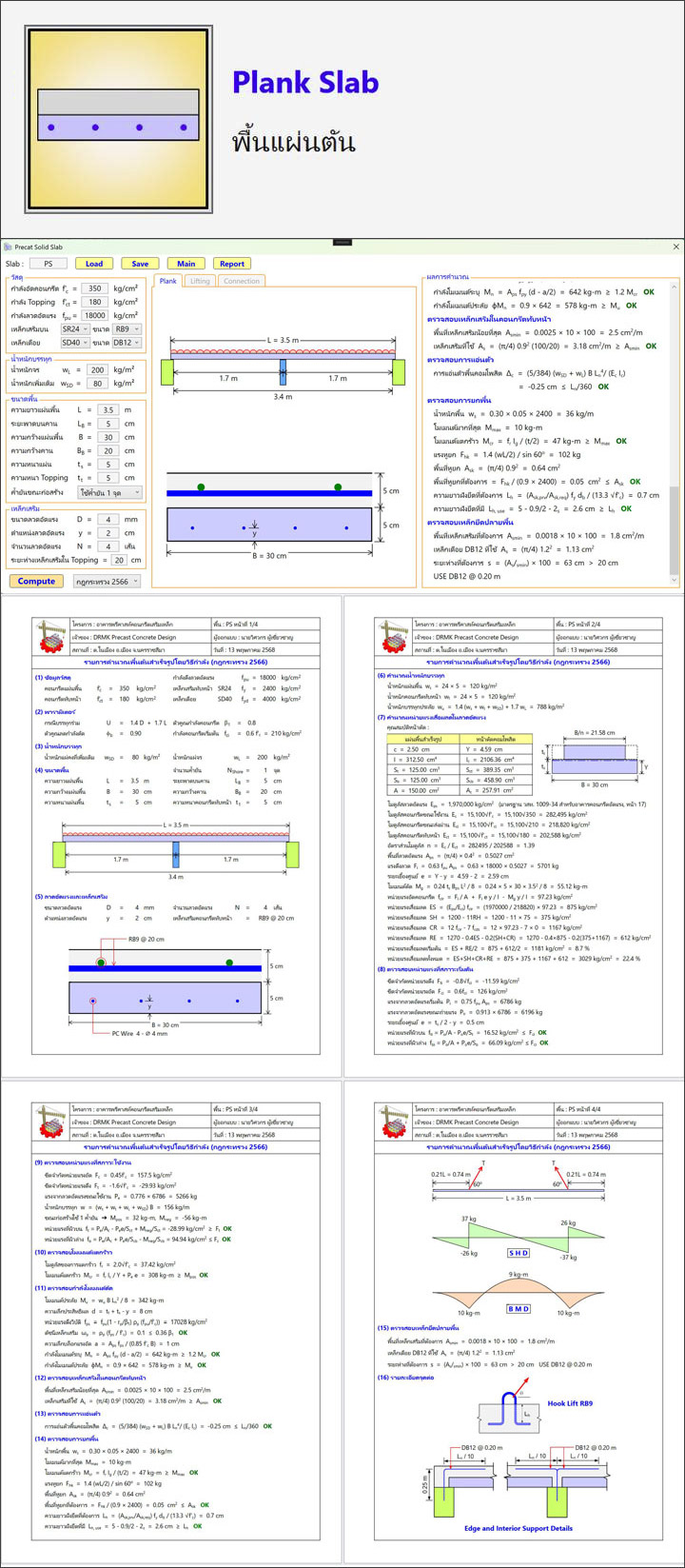Open the SD40 dowel steel grade dropdown
This screenshot has width=685, height=1568.
(74, 342)
